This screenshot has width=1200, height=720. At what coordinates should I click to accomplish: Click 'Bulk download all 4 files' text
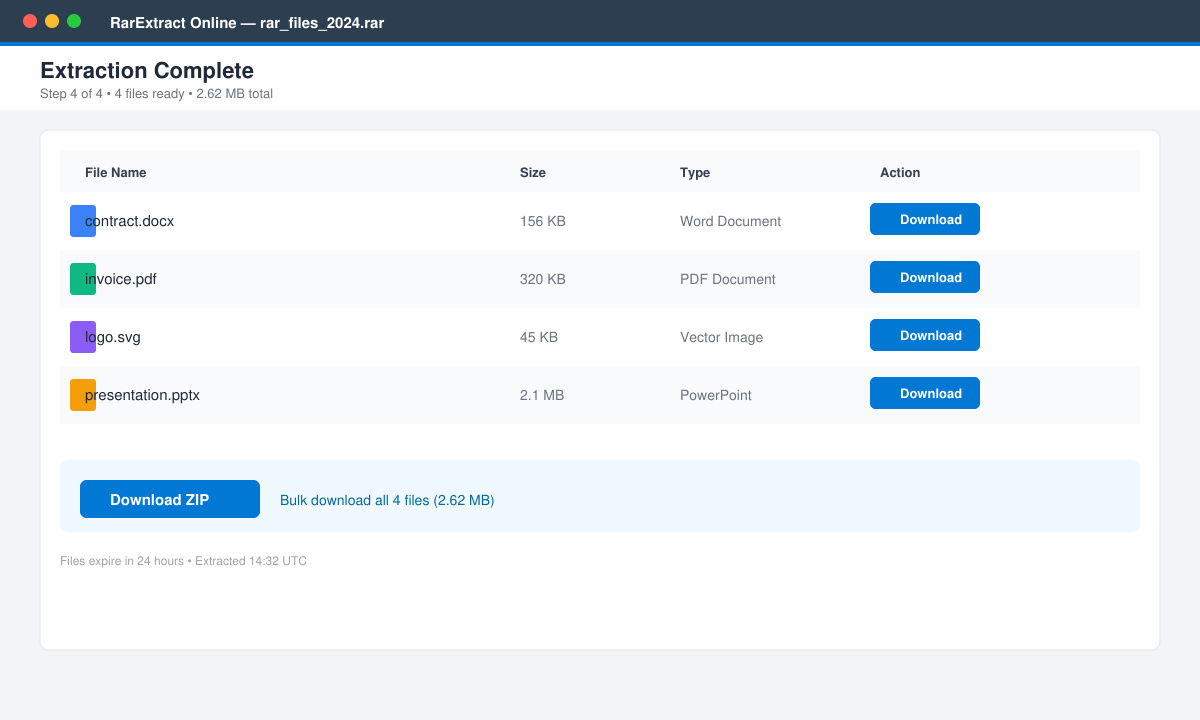coord(387,500)
